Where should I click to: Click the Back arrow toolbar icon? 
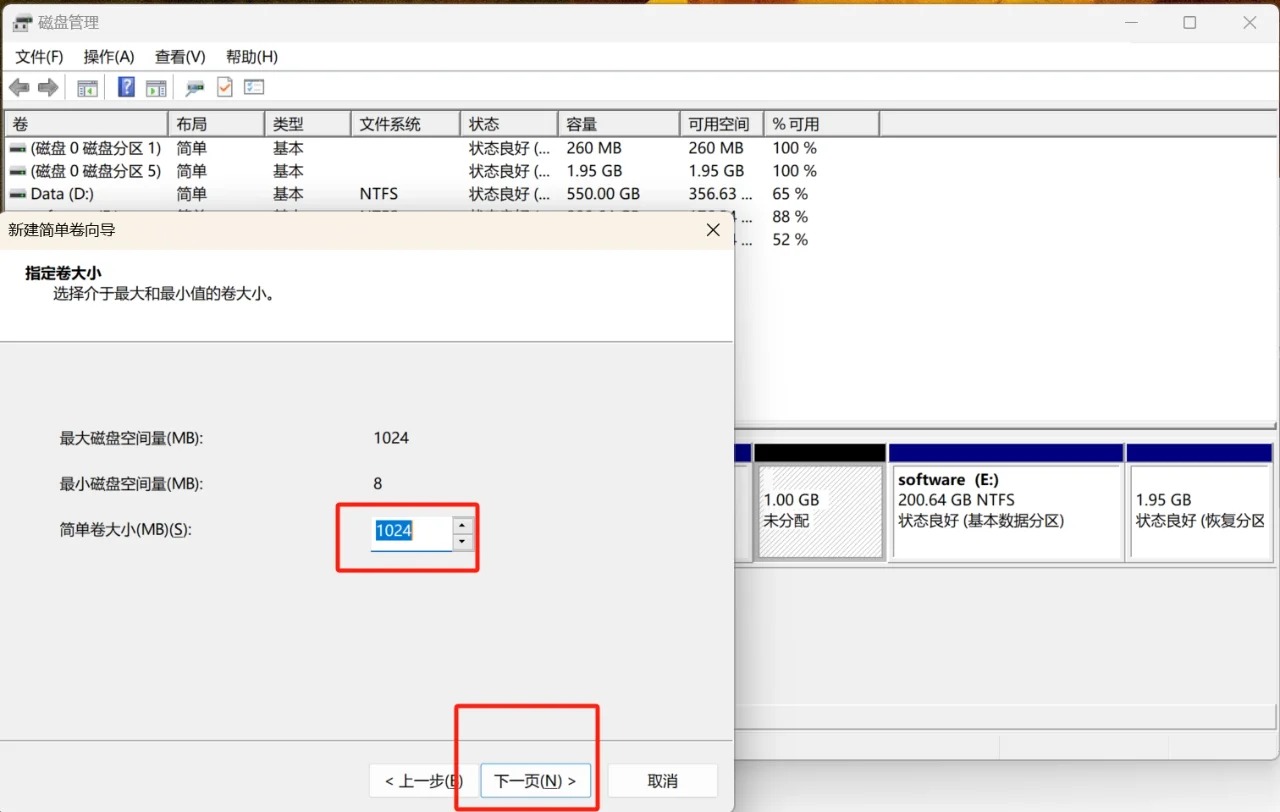19,88
